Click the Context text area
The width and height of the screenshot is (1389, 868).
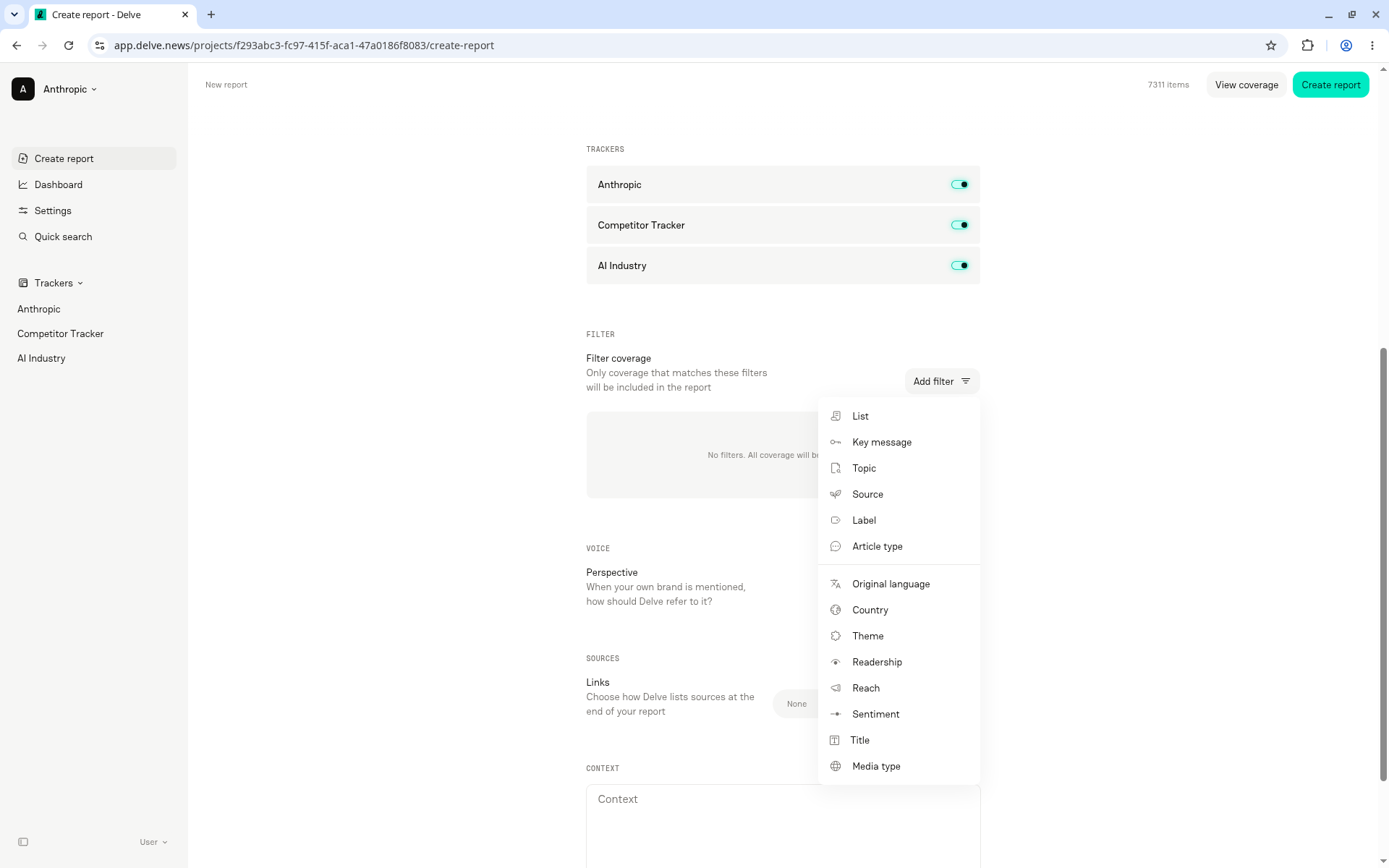point(783,826)
